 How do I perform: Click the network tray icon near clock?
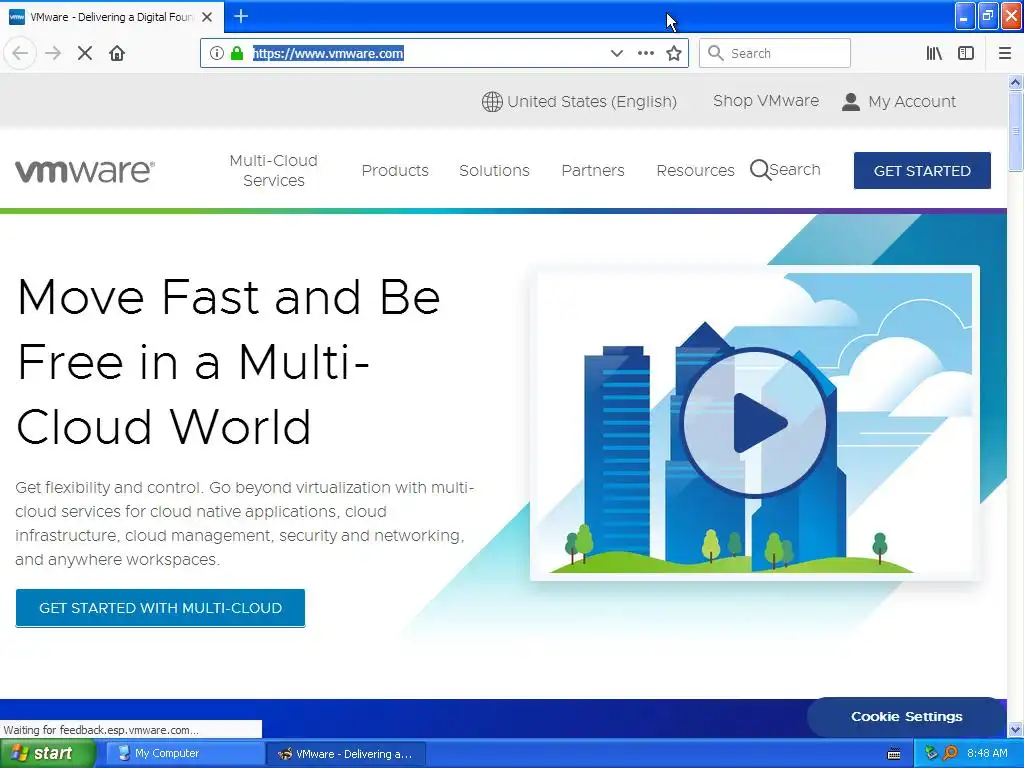pyautogui.click(x=931, y=753)
